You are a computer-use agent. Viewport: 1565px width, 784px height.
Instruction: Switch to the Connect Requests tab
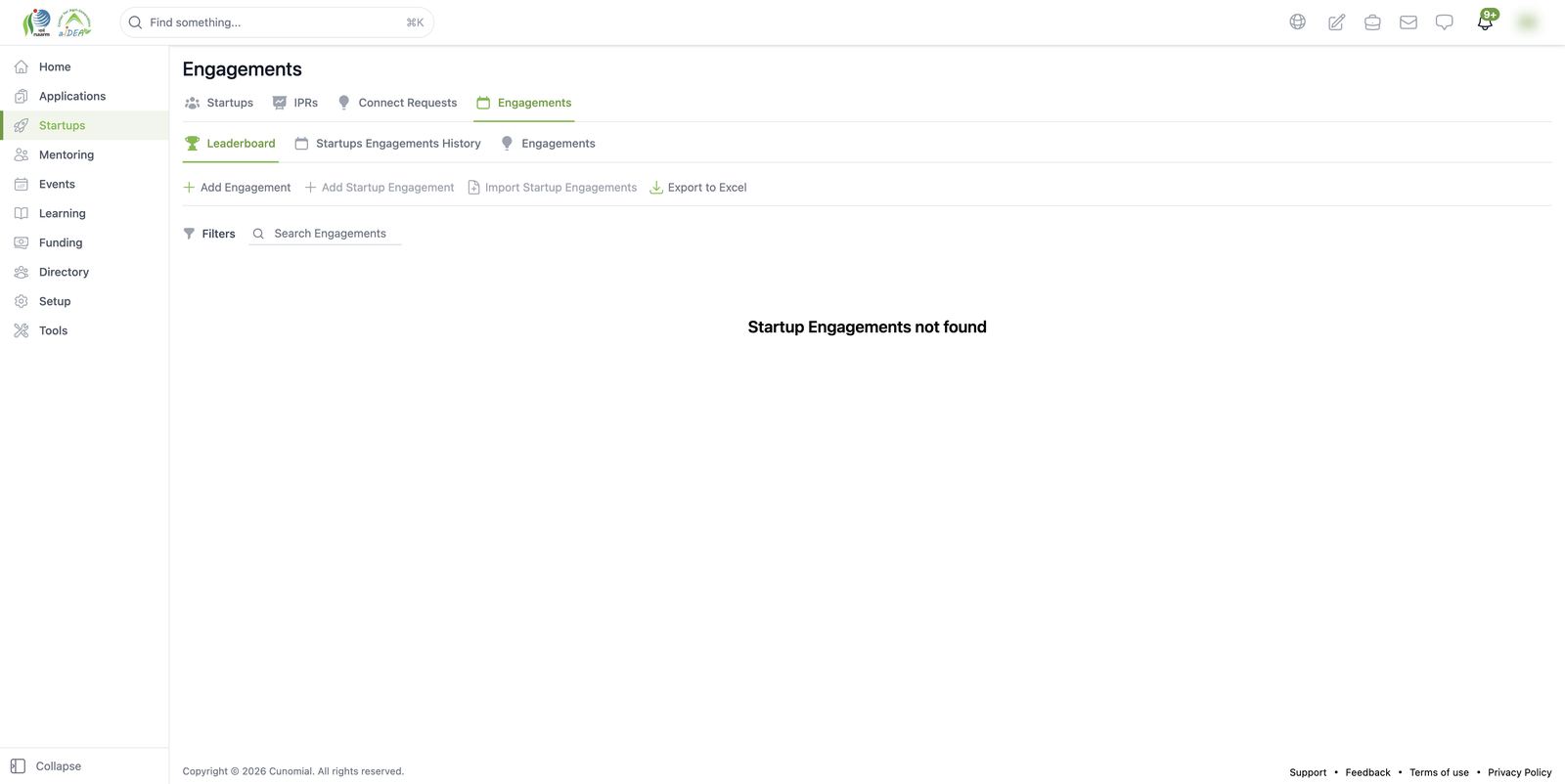pos(397,103)
